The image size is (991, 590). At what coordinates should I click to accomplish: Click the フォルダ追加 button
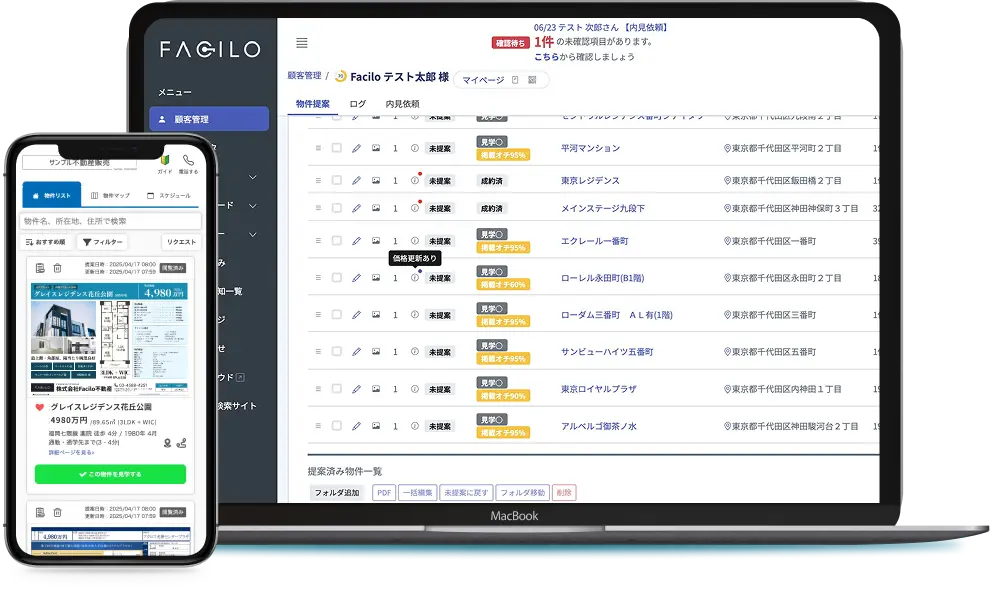click(337, 493)
